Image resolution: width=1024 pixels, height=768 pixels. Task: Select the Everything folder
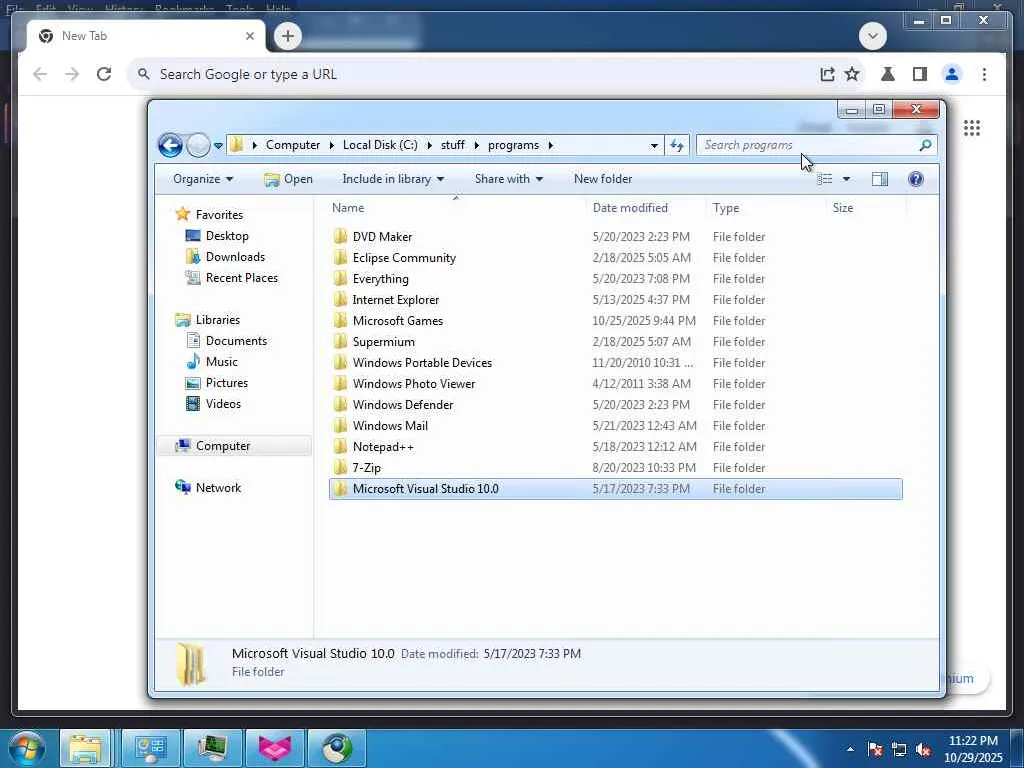tap(616, 278)
